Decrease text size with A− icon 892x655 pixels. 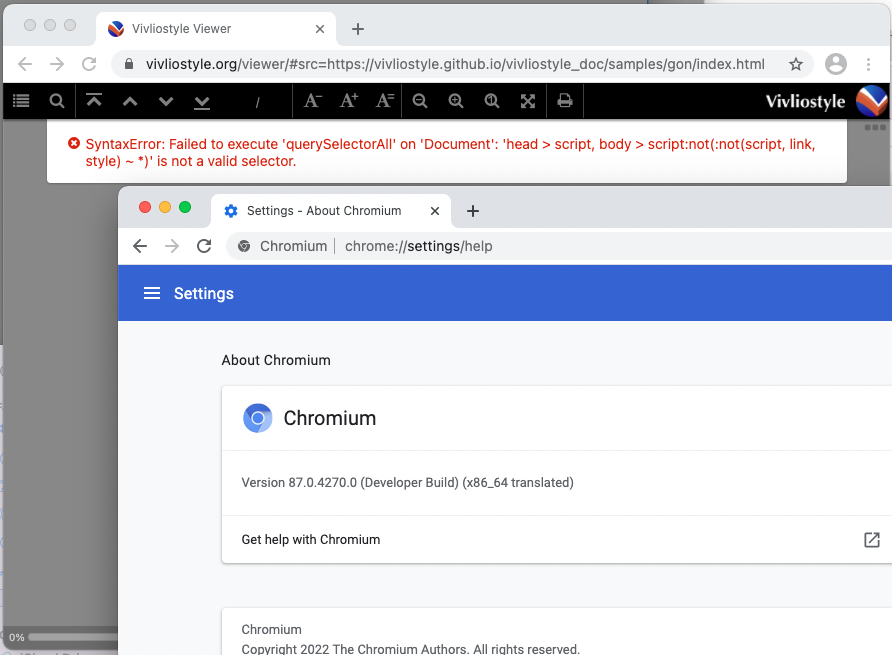tap(313, 101)
